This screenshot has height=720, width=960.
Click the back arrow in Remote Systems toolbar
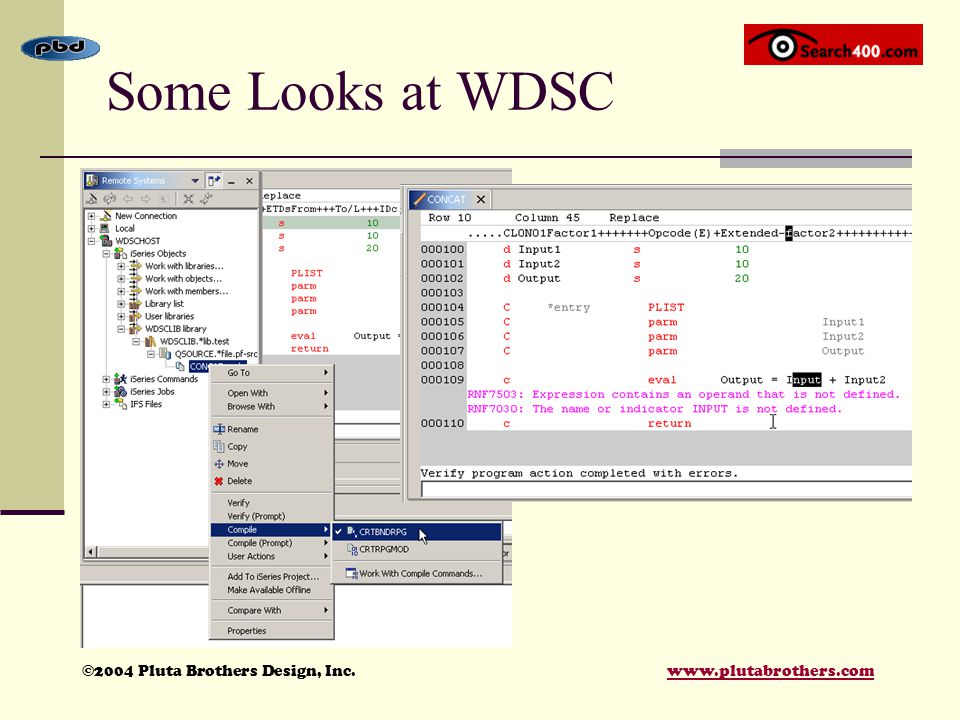pos(128,198)
